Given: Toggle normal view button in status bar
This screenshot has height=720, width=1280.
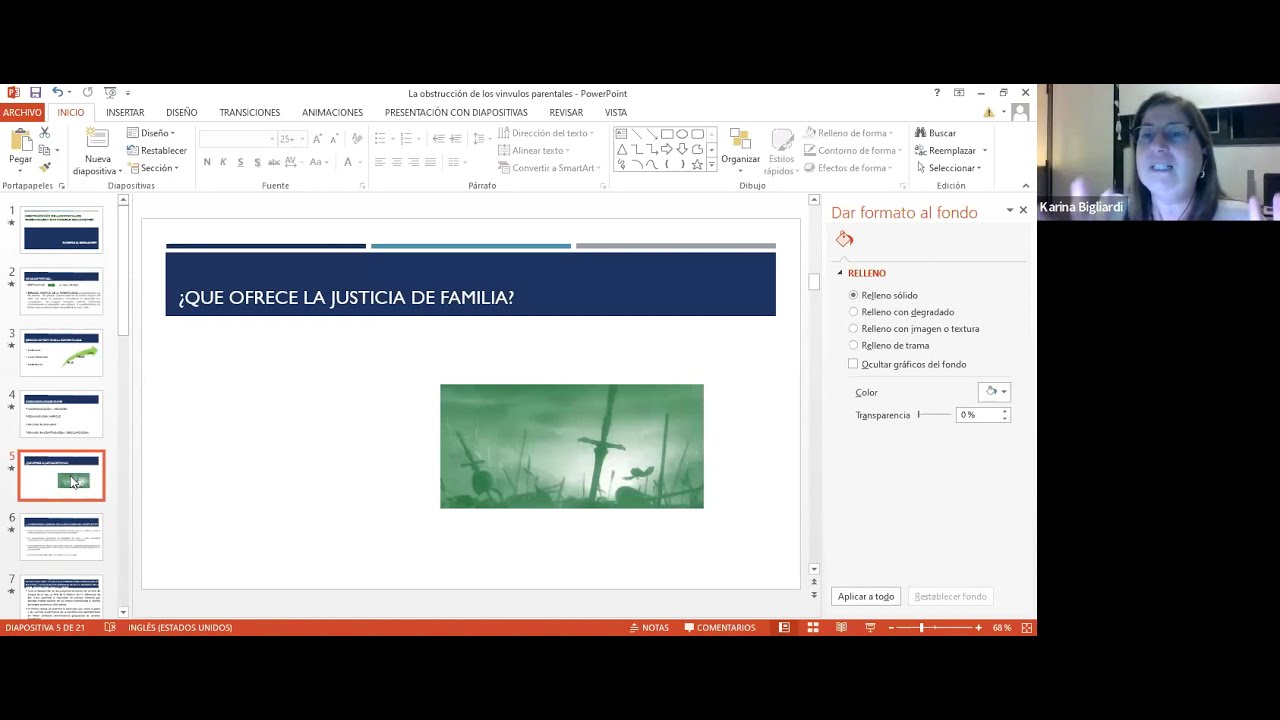Looking at the screenshot, I should [784, 628].
